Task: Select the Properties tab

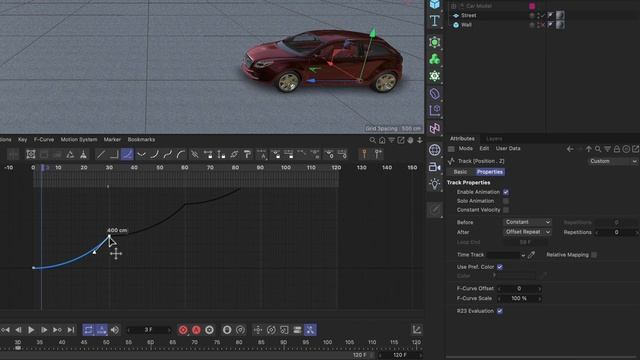Action: (490, 172)
